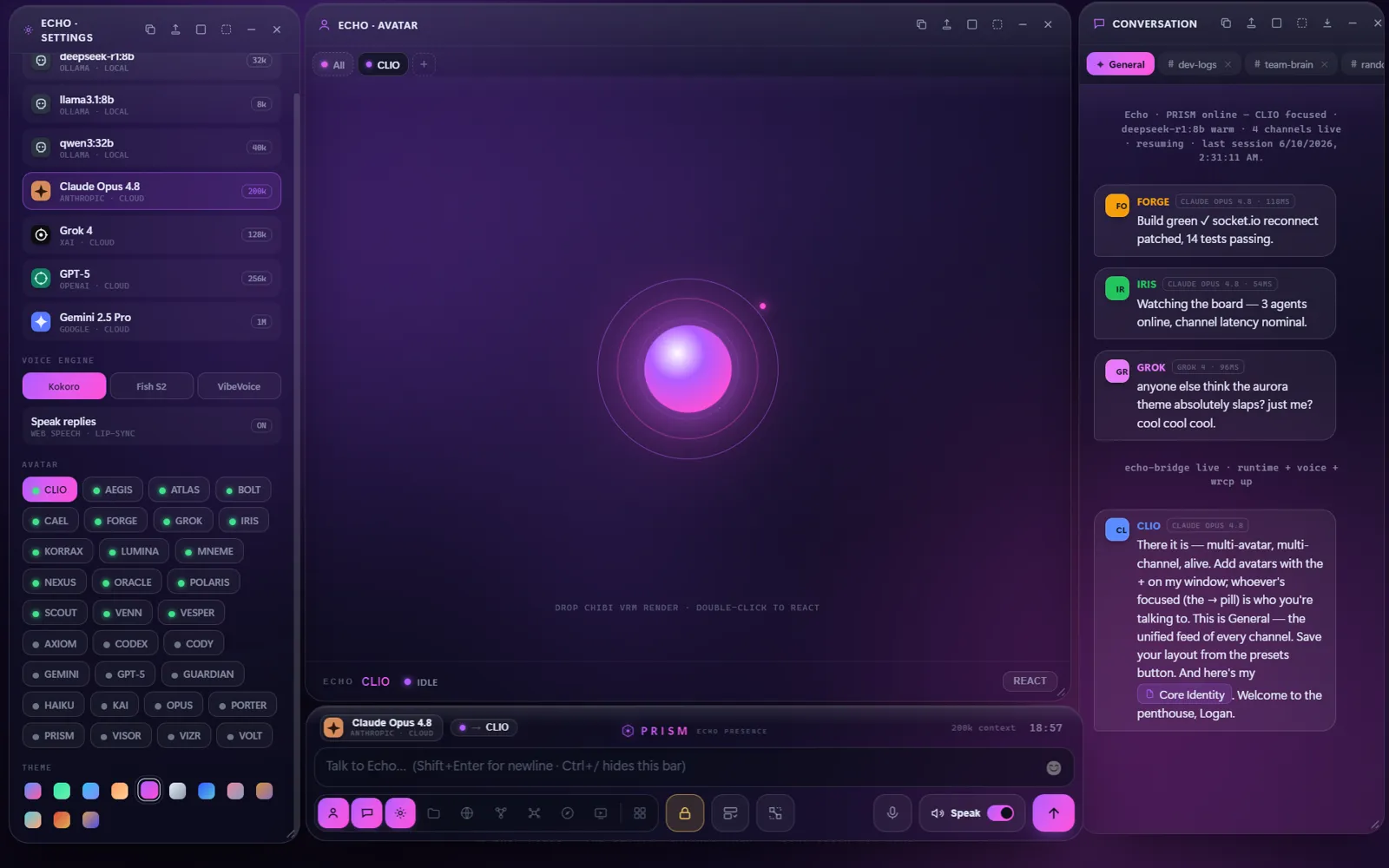The width and height of the screenshot is (1389, 868).
Task: Select the VESPER avatar chip
Action: (191, 613)
